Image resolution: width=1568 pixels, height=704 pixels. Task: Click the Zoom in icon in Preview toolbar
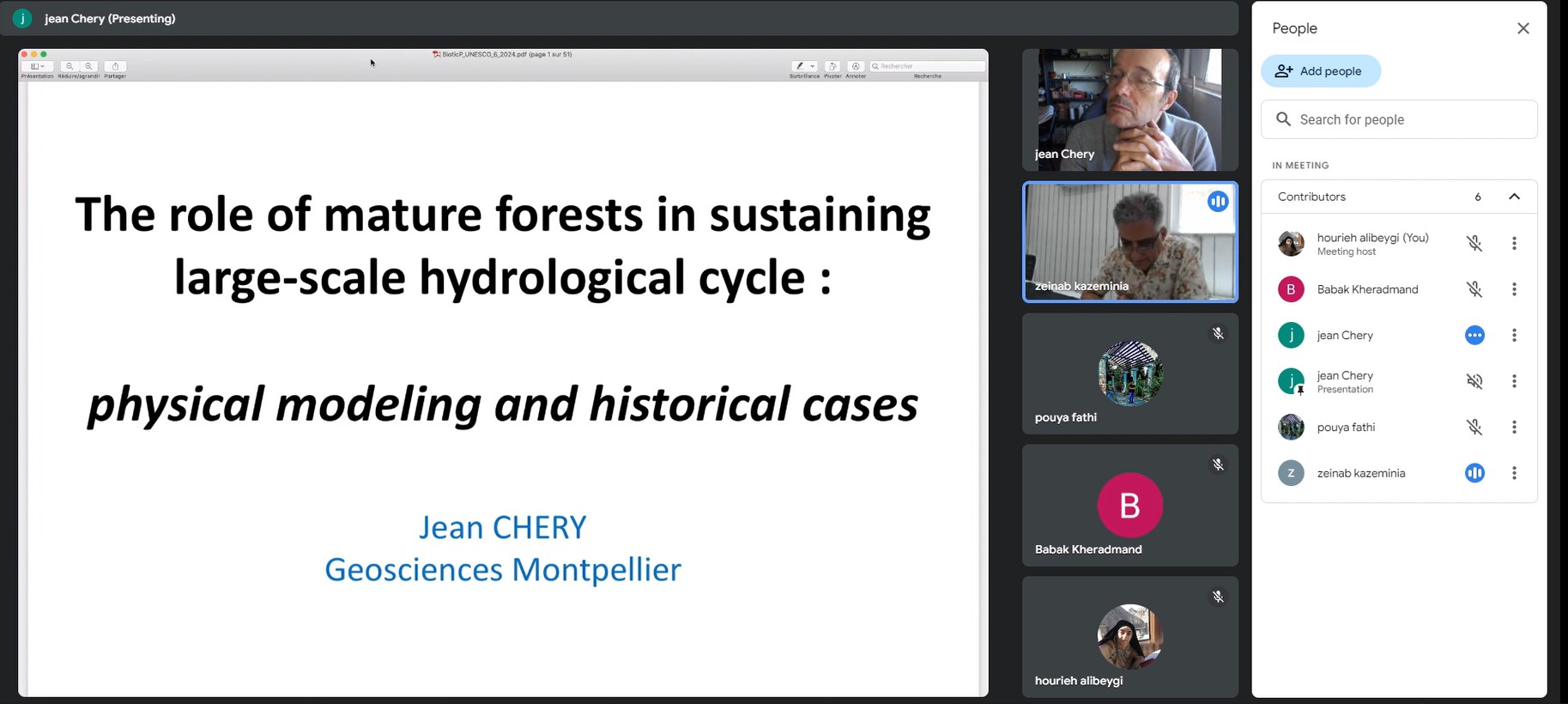point(88,66)
